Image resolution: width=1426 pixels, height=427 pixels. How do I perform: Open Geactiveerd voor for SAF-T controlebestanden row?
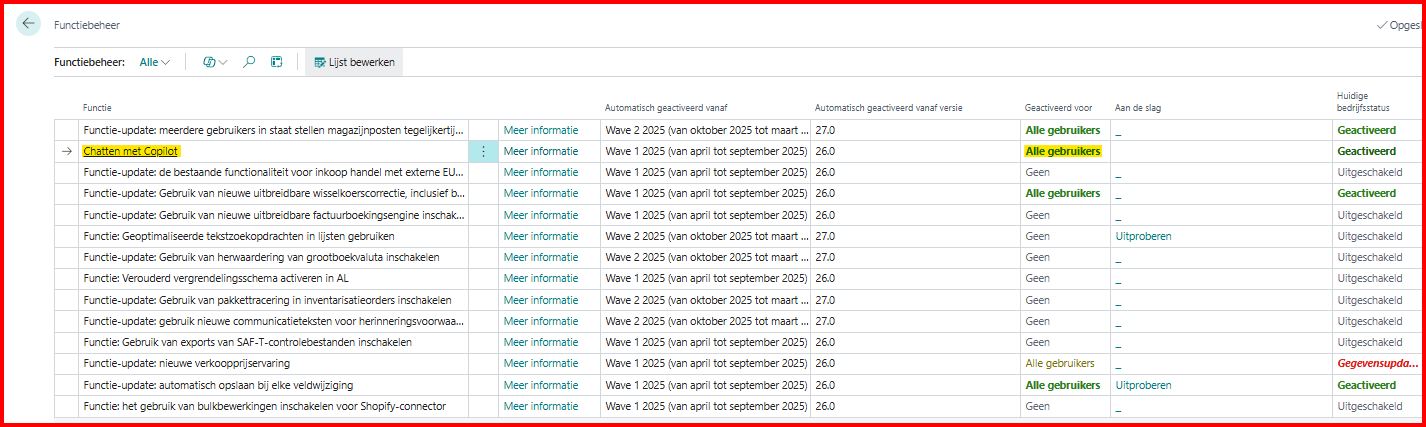1037,342
